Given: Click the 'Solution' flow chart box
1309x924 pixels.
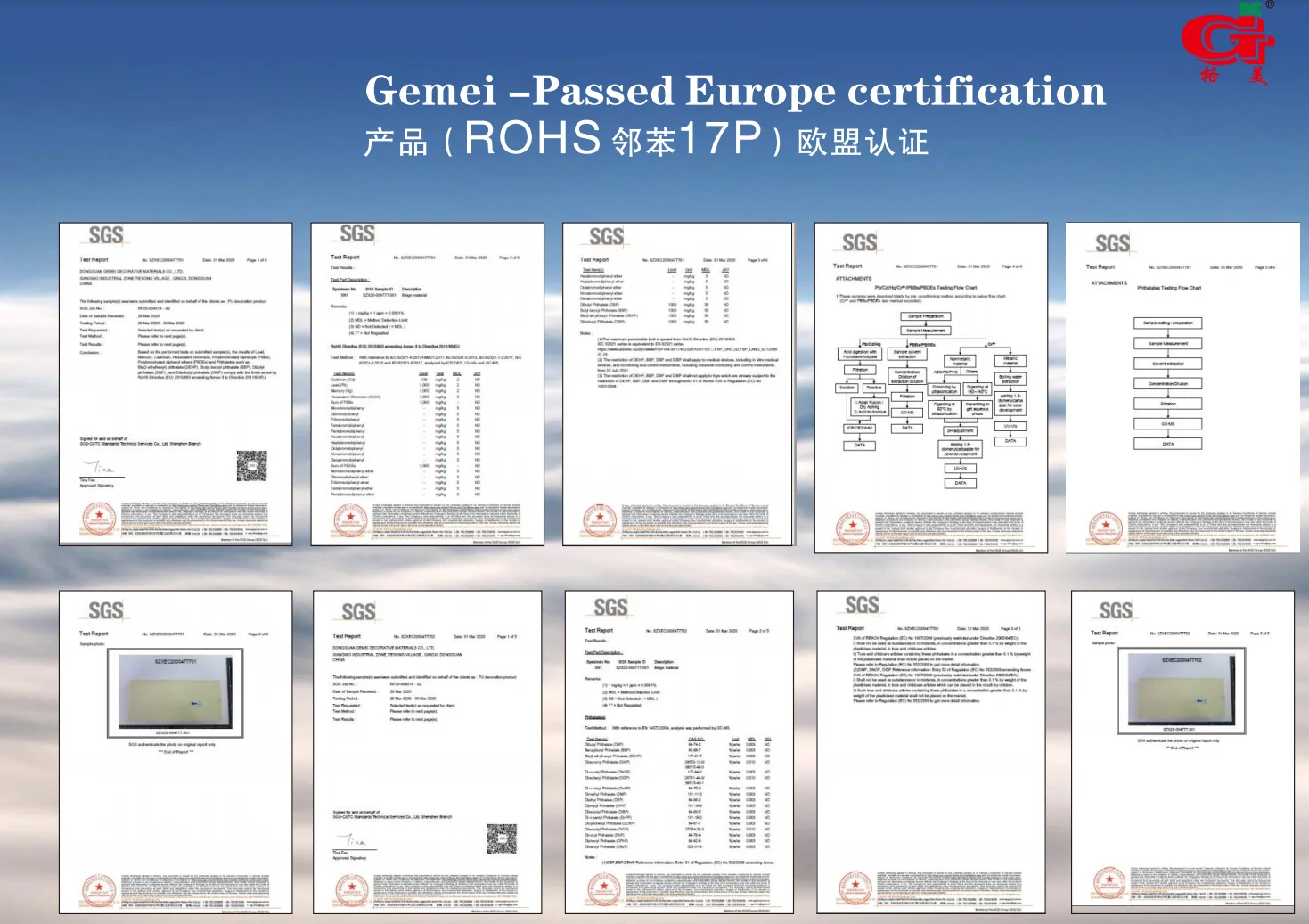Looking at the screenshot, I should click(x=847, y=388).
